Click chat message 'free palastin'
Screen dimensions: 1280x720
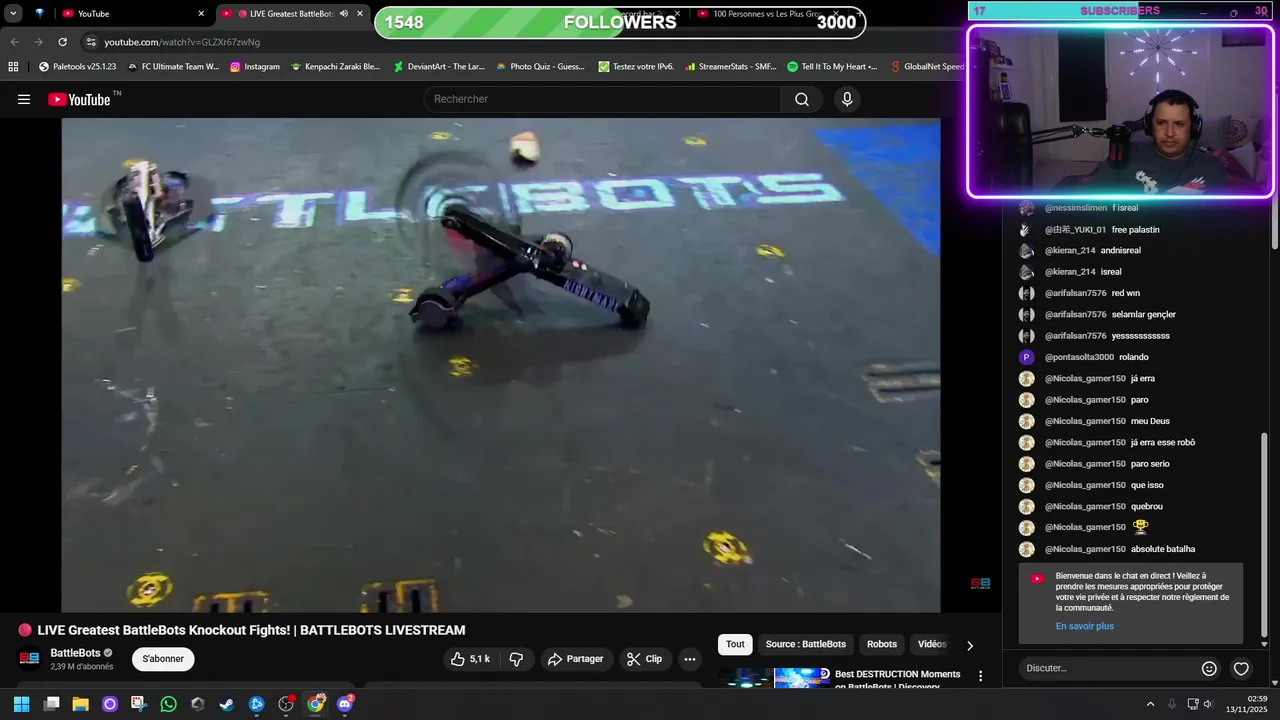(x=1136, y=229)
